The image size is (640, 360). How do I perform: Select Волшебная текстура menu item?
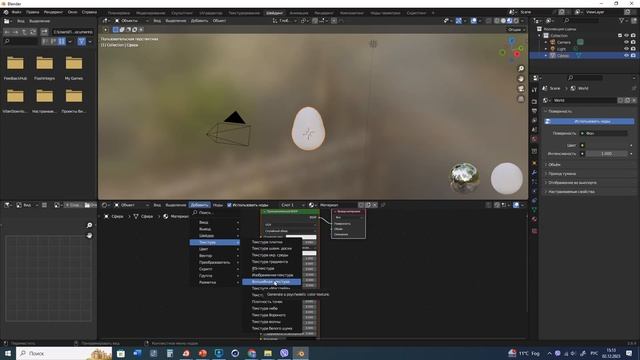coord(271,282)
